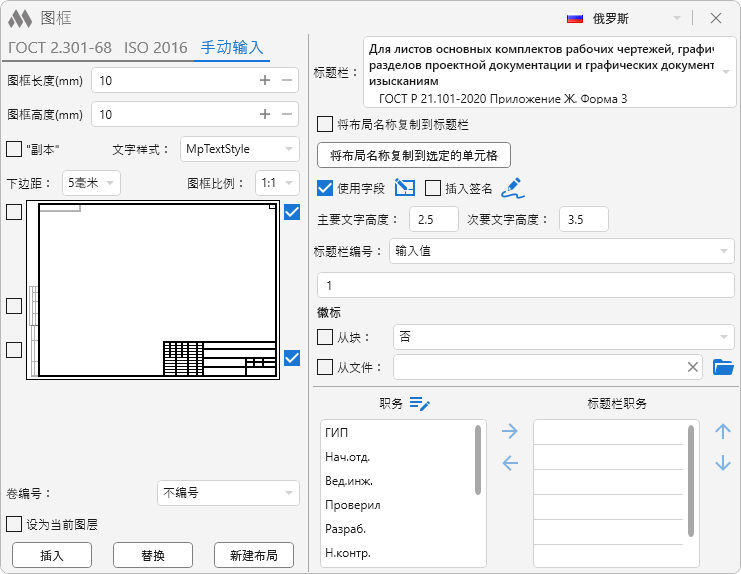Click the signature pen icon beside 插入签名
The image size is (741, 574).
[511, 187]
